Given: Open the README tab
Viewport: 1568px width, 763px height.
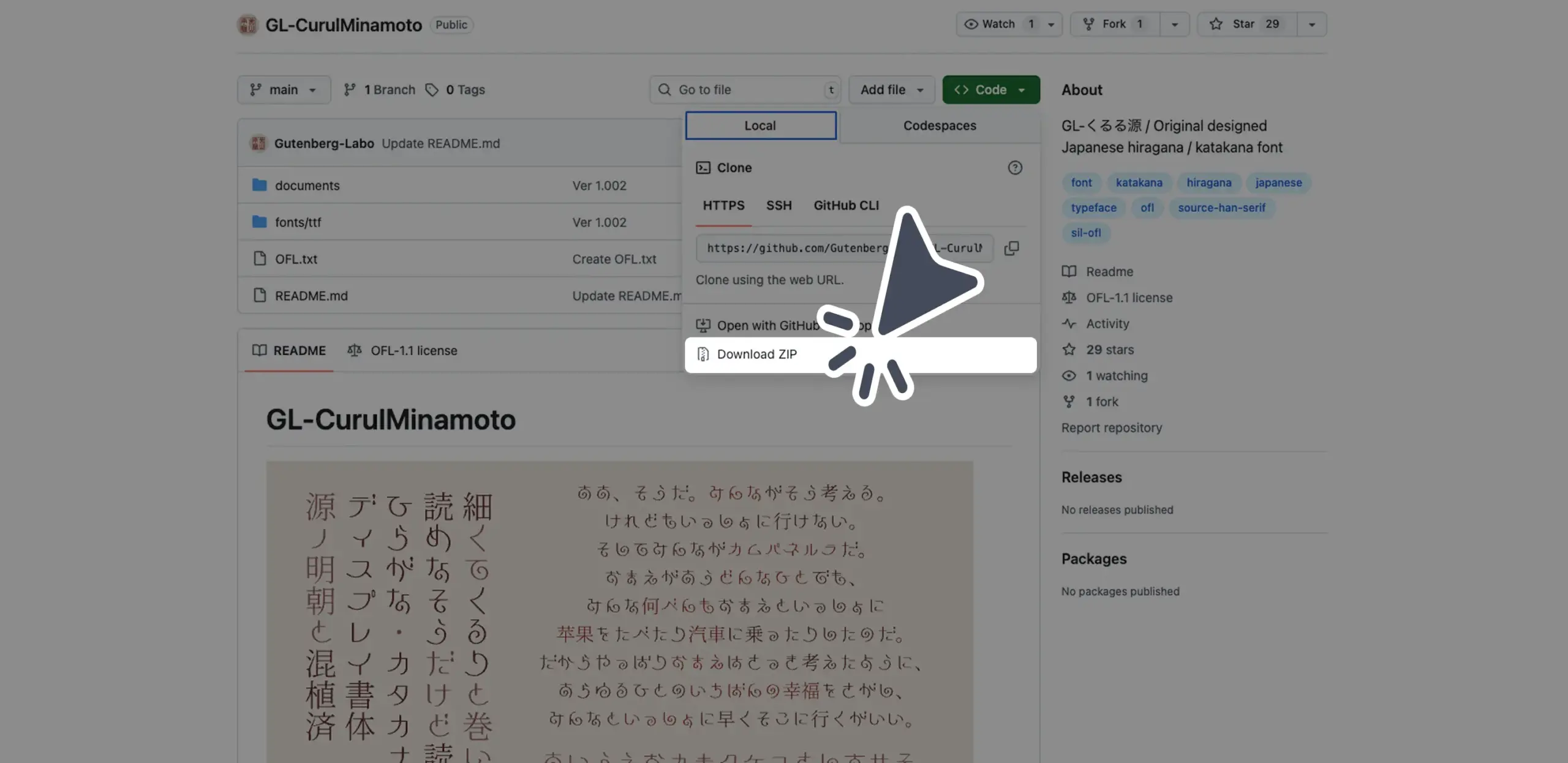Looking at the screenshot, I should (x=288, y=350).
